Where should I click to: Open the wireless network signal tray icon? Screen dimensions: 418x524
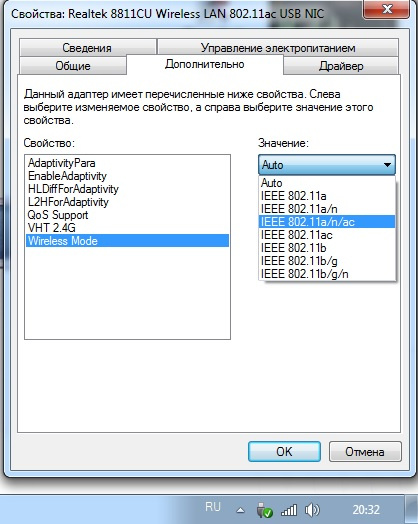[289, 510]
